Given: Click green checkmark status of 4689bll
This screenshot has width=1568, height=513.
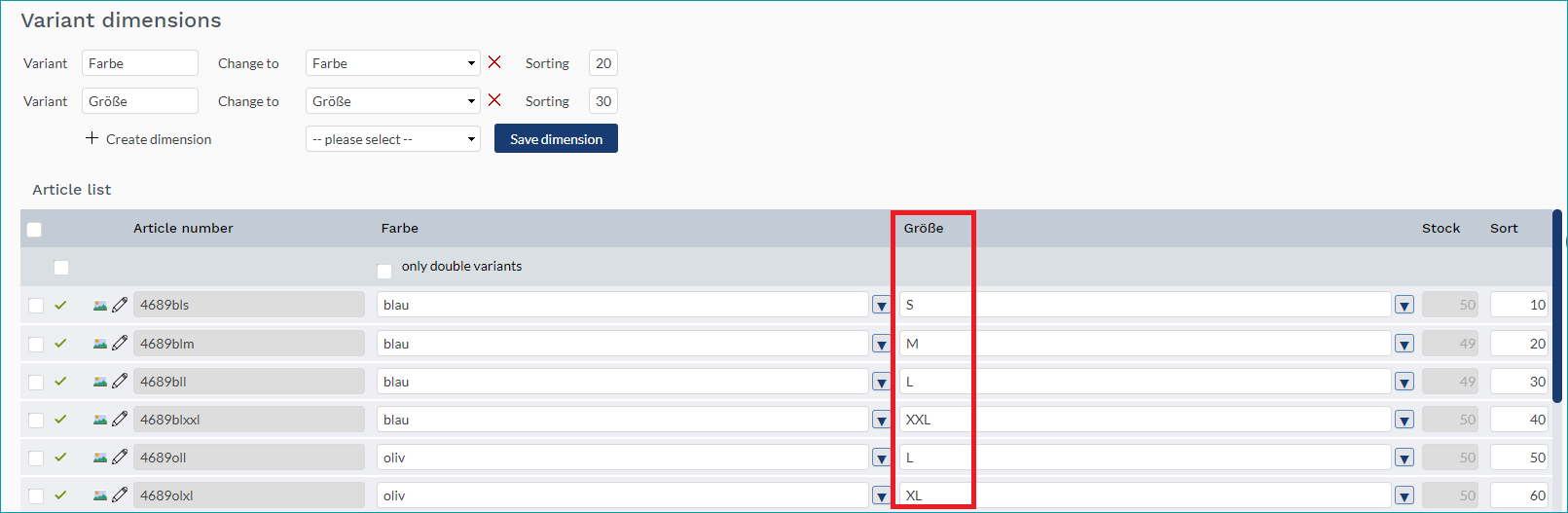Looking at the screenshot, I should [60, 381].
